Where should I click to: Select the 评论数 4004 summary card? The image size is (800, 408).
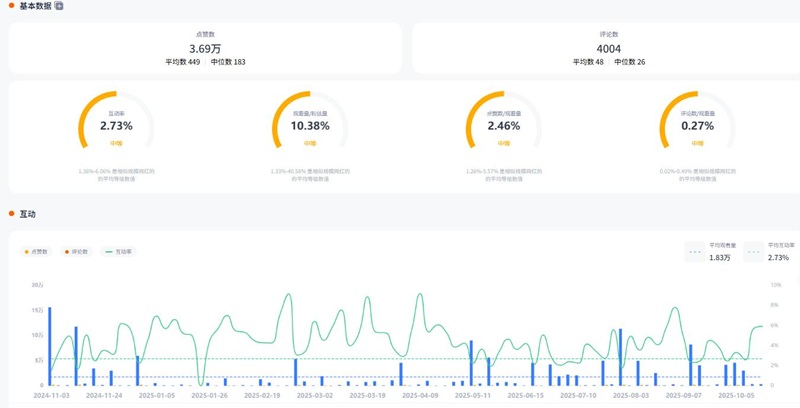[x=608, y=47]
